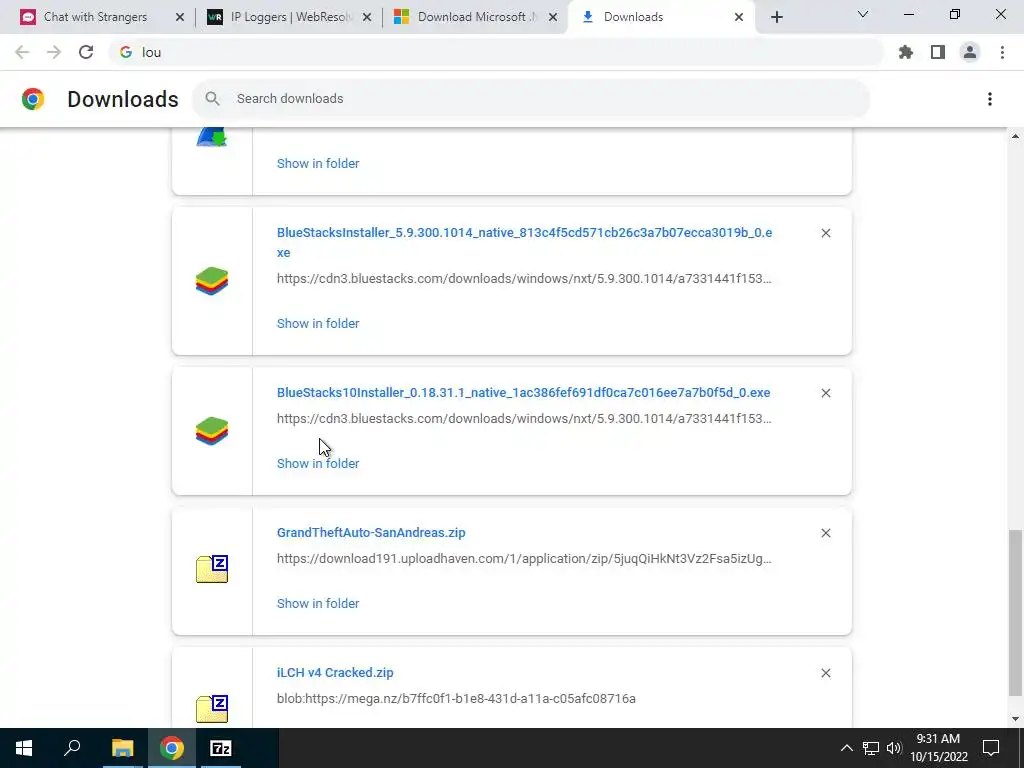Screen dimensions: 1024x768
Task: Open the Windows notification center
Action: pos(991,748)
